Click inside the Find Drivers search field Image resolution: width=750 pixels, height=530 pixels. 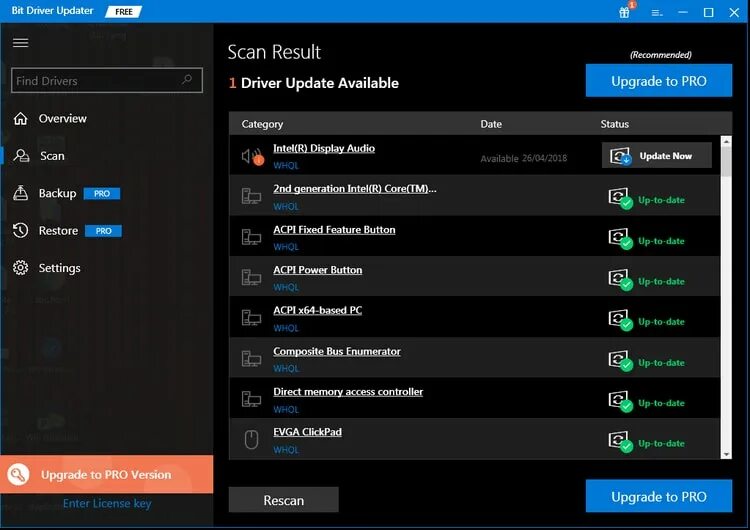coord(107,80)
